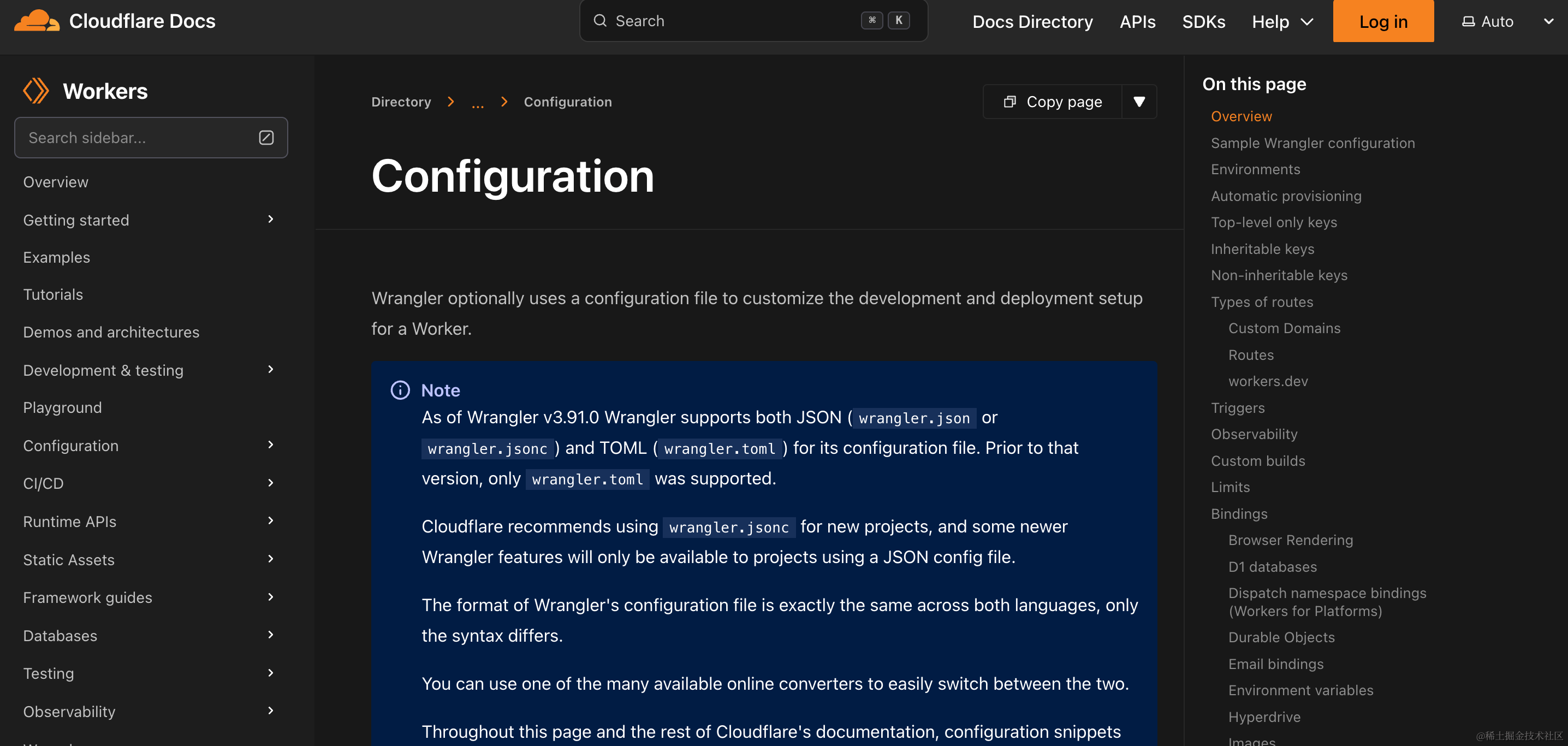1568x746 pixels.
Task: Expand the Databases sidebar section
Action: [x=271, y=635]
